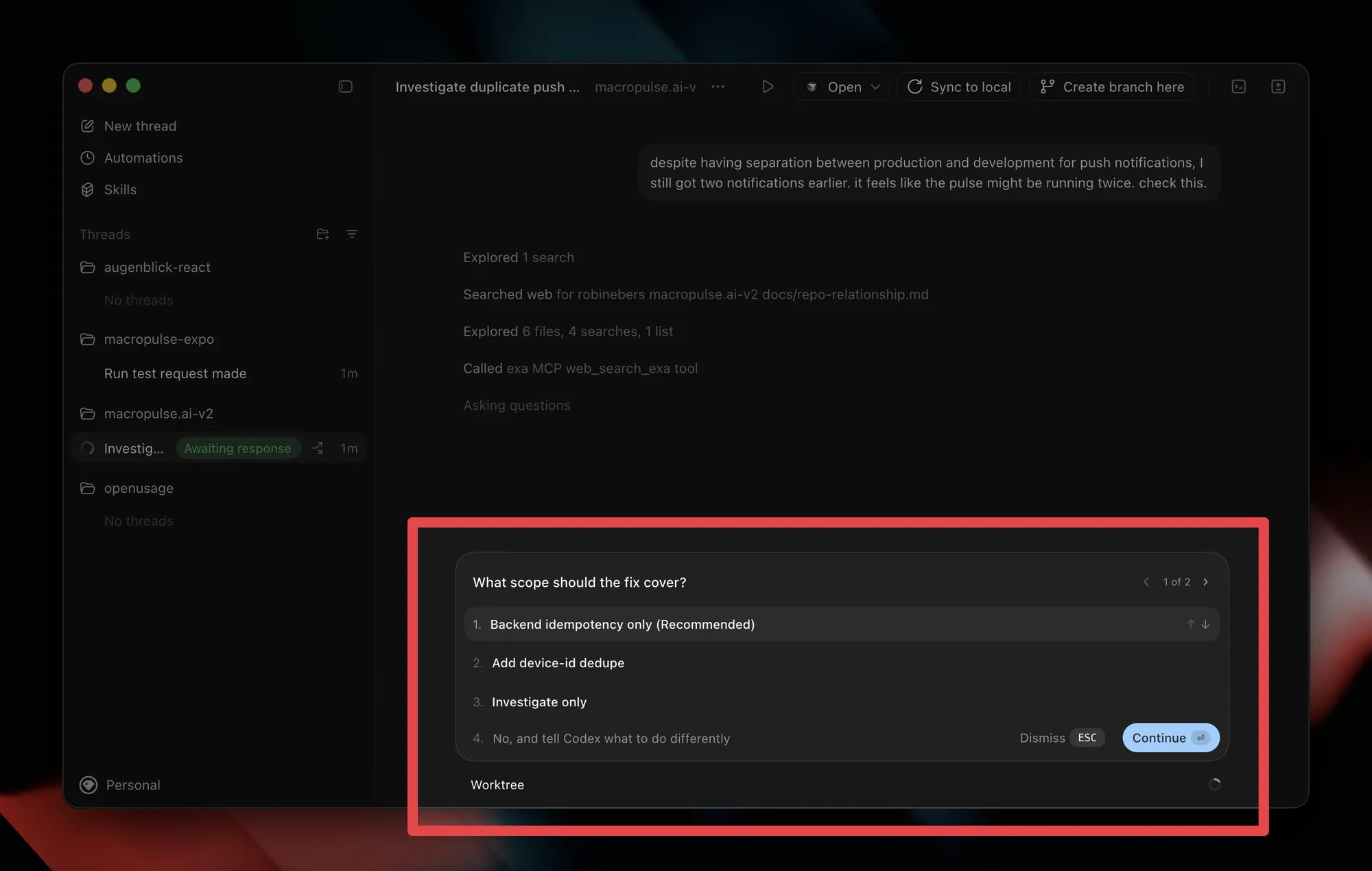Image resolution: width=1372 pixels, height=871 pixels.
Task: Click the spinner icon on Investig... thread
Action: [88, 448]
